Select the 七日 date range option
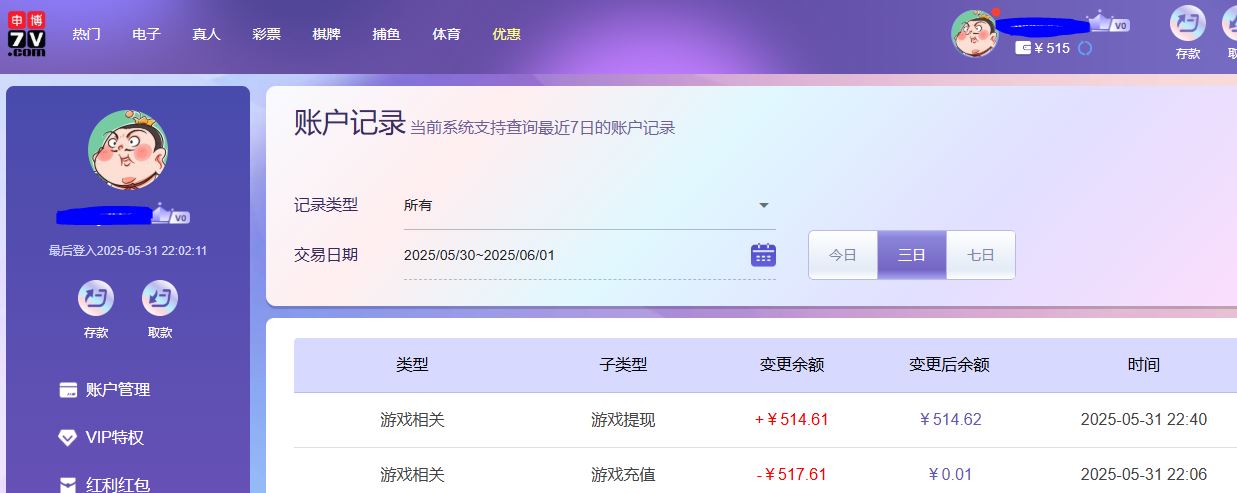 coord(980,255)
